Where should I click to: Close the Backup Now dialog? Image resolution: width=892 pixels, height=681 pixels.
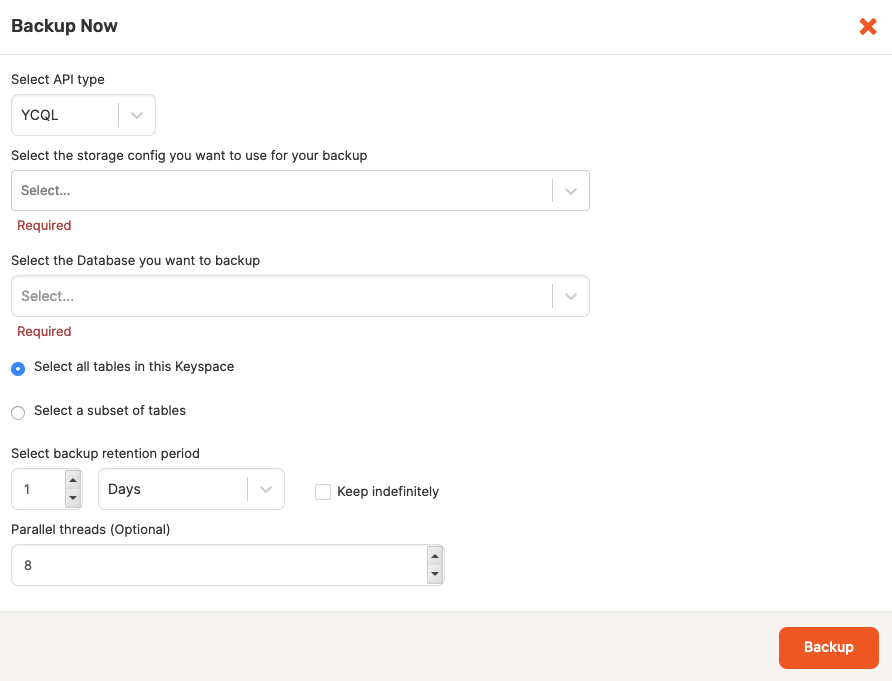point(867,27)
